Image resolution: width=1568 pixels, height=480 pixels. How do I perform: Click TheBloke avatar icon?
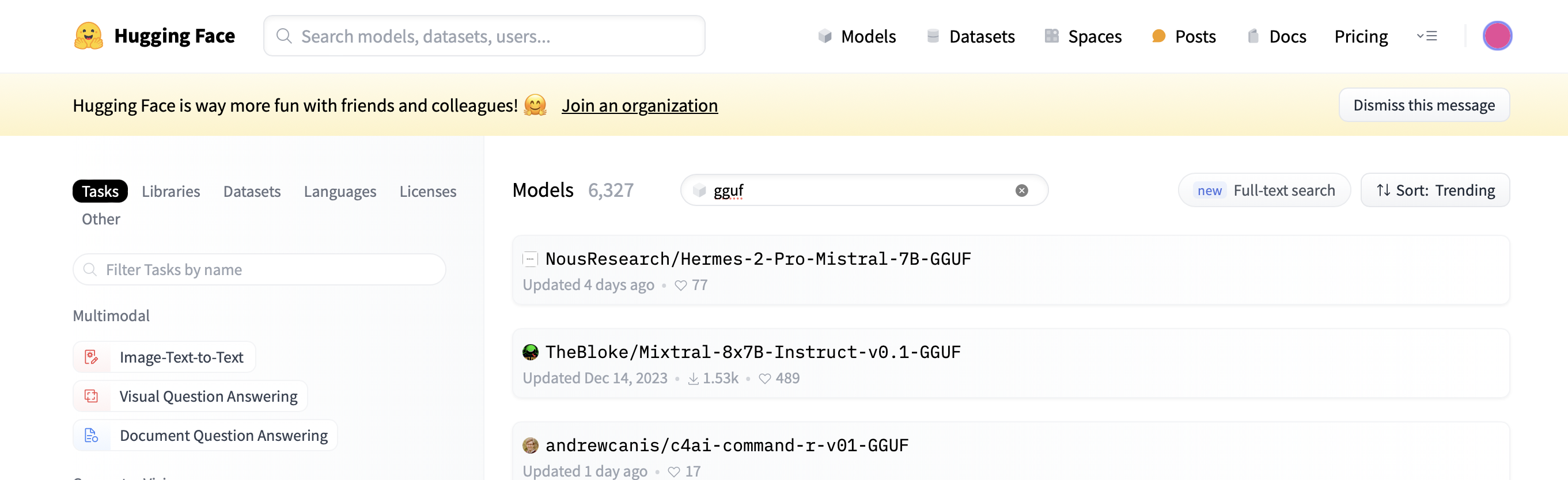click(x=530, y=352)
